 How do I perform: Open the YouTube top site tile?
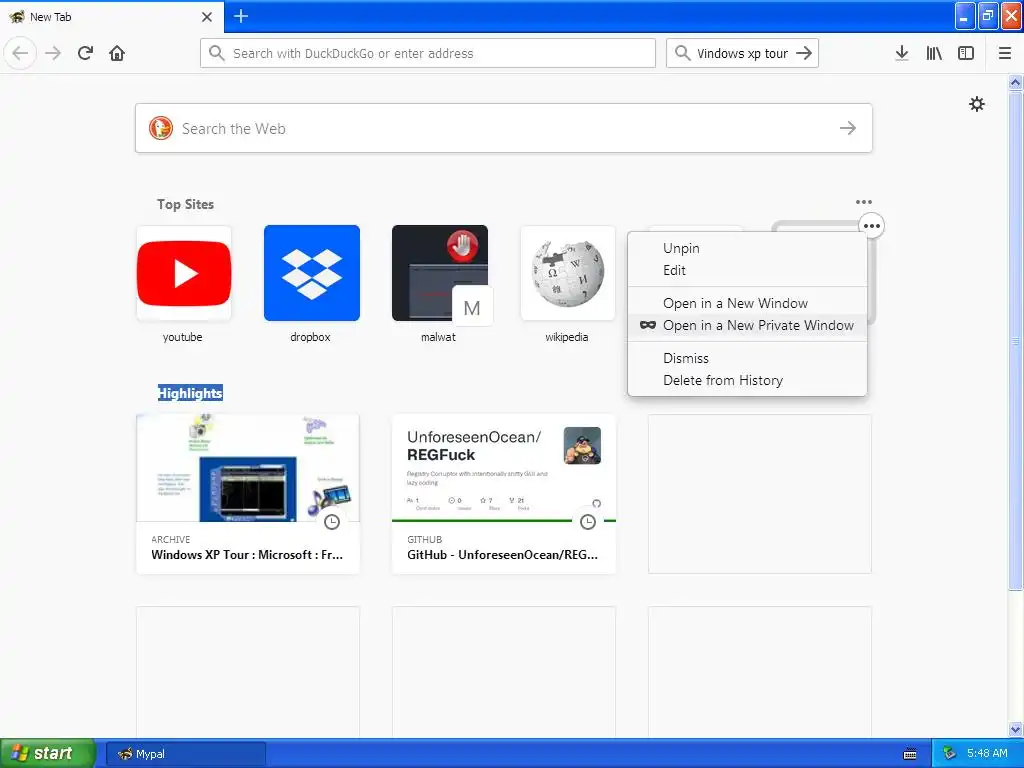184,273
